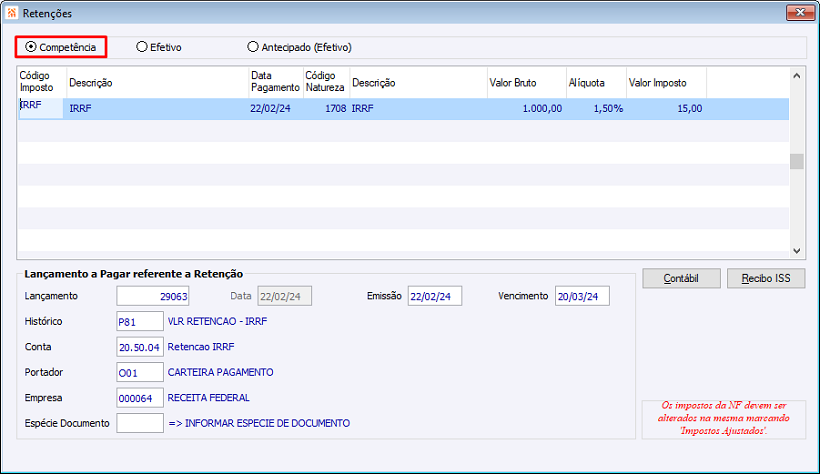This screenshot has height=474, width=820.
Task: Click the Retenções app icon in title bar
Action: click(12, 13)
